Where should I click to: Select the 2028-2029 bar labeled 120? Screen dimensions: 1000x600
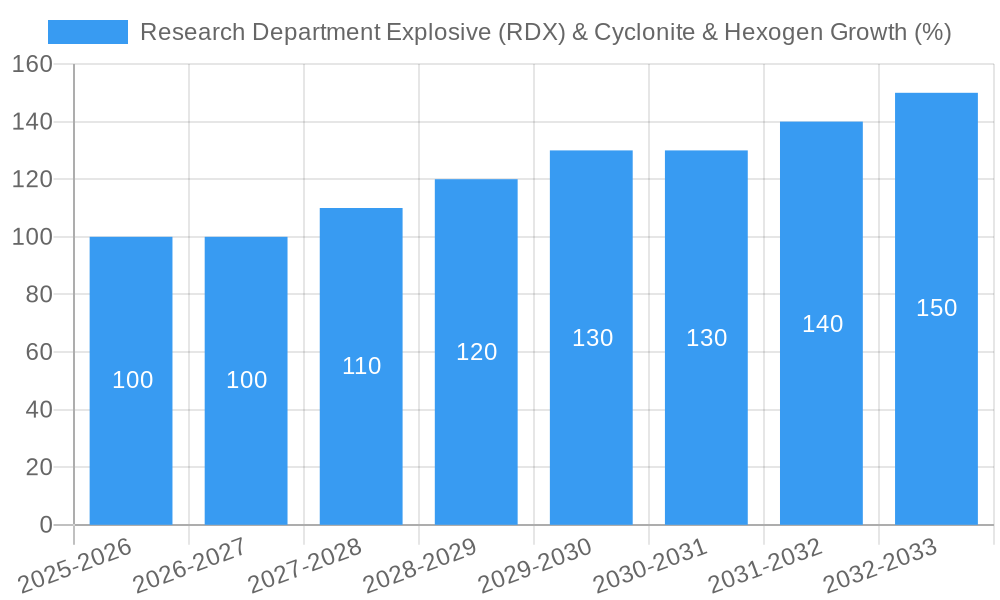tap(476, 352)
